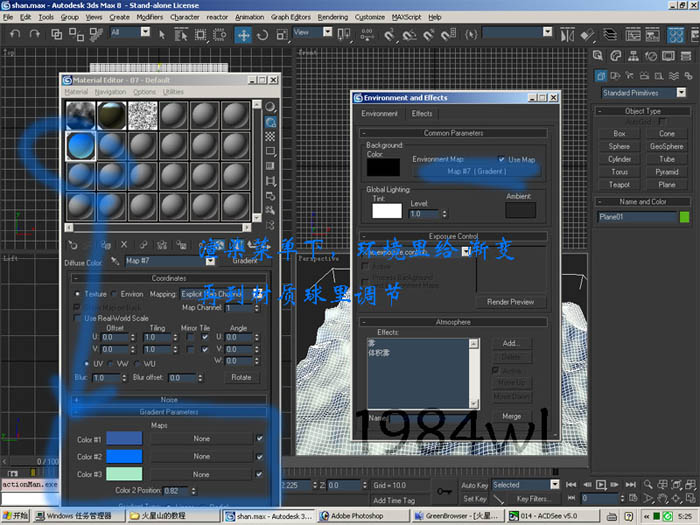700x525 pixels.
Task: Select Texture radio button in Coordinates
Action: pos(78,294)
